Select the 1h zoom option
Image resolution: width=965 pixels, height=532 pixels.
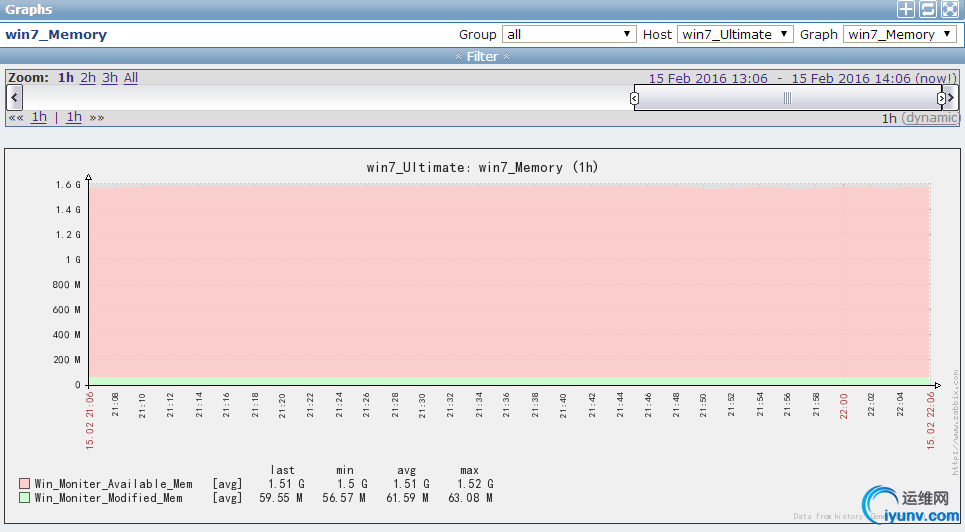pos(66,78)
